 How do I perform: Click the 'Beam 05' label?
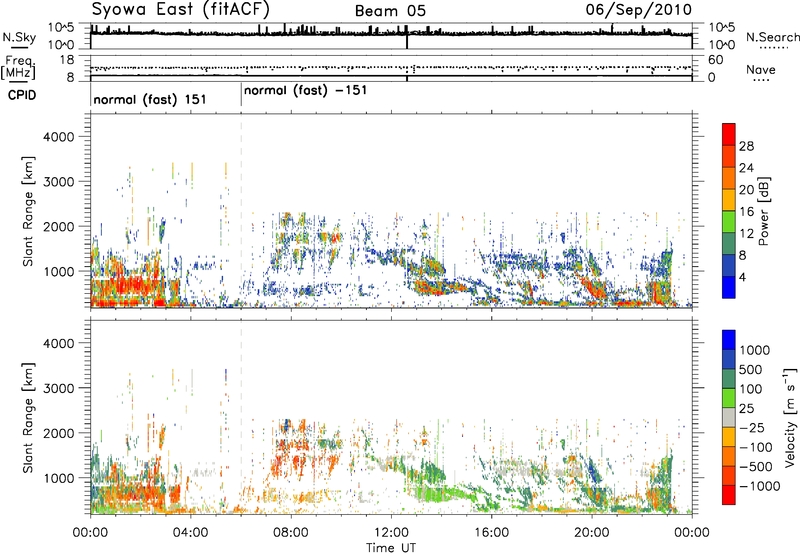390,11
